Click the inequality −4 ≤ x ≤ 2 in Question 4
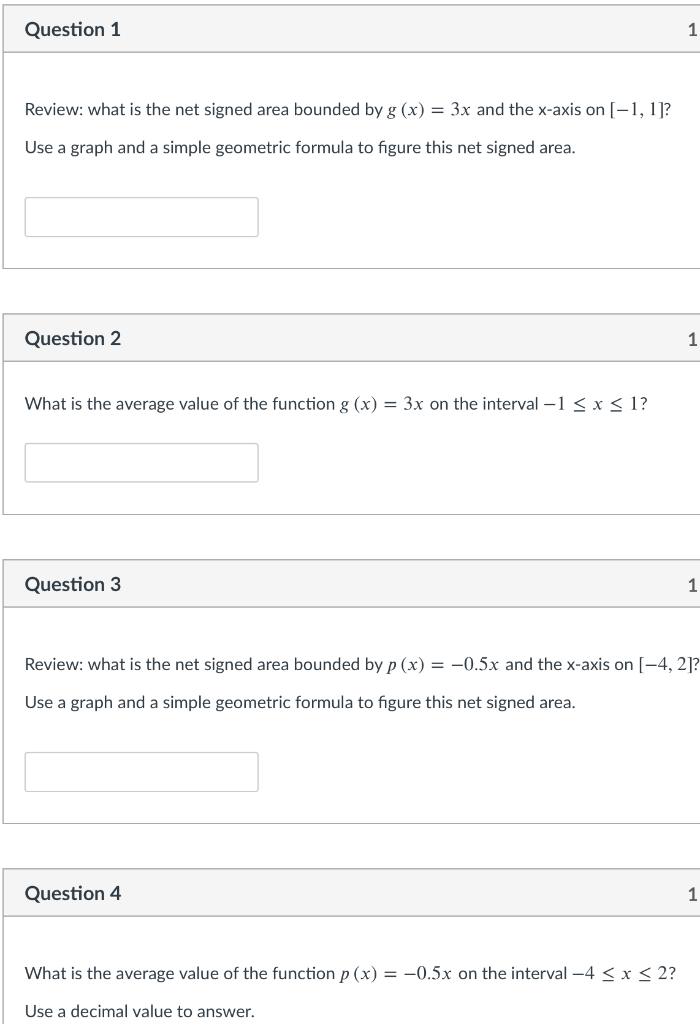This screenshot has width=700, height=1024. [x=620, y=974]
